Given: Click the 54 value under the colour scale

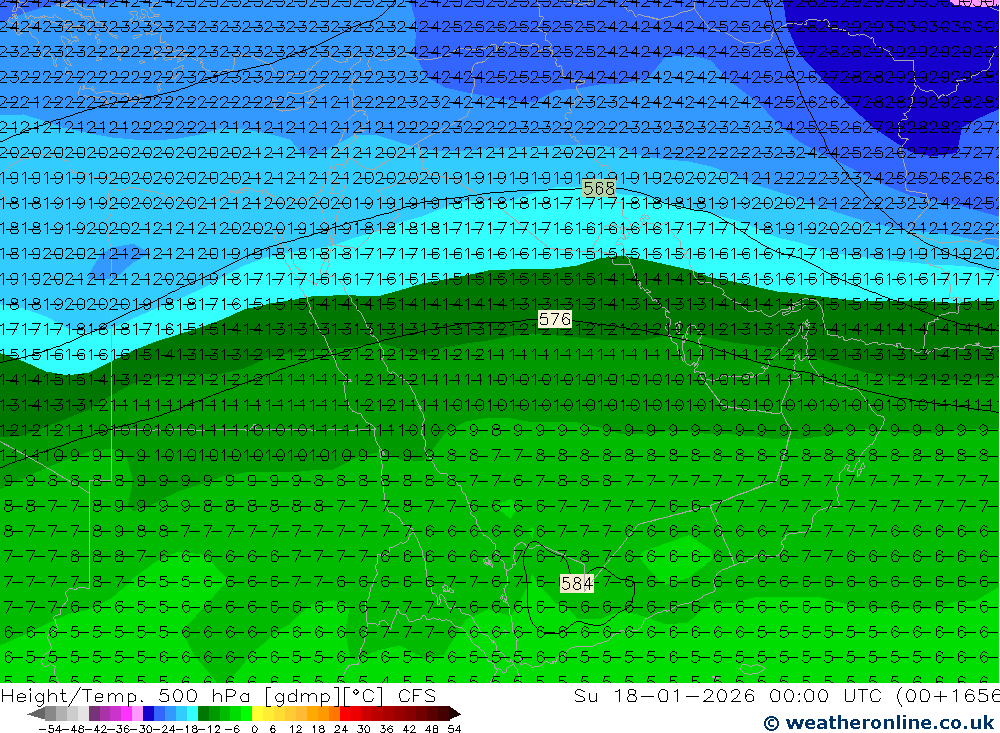Looking at the screenshot, I should 454,729.
